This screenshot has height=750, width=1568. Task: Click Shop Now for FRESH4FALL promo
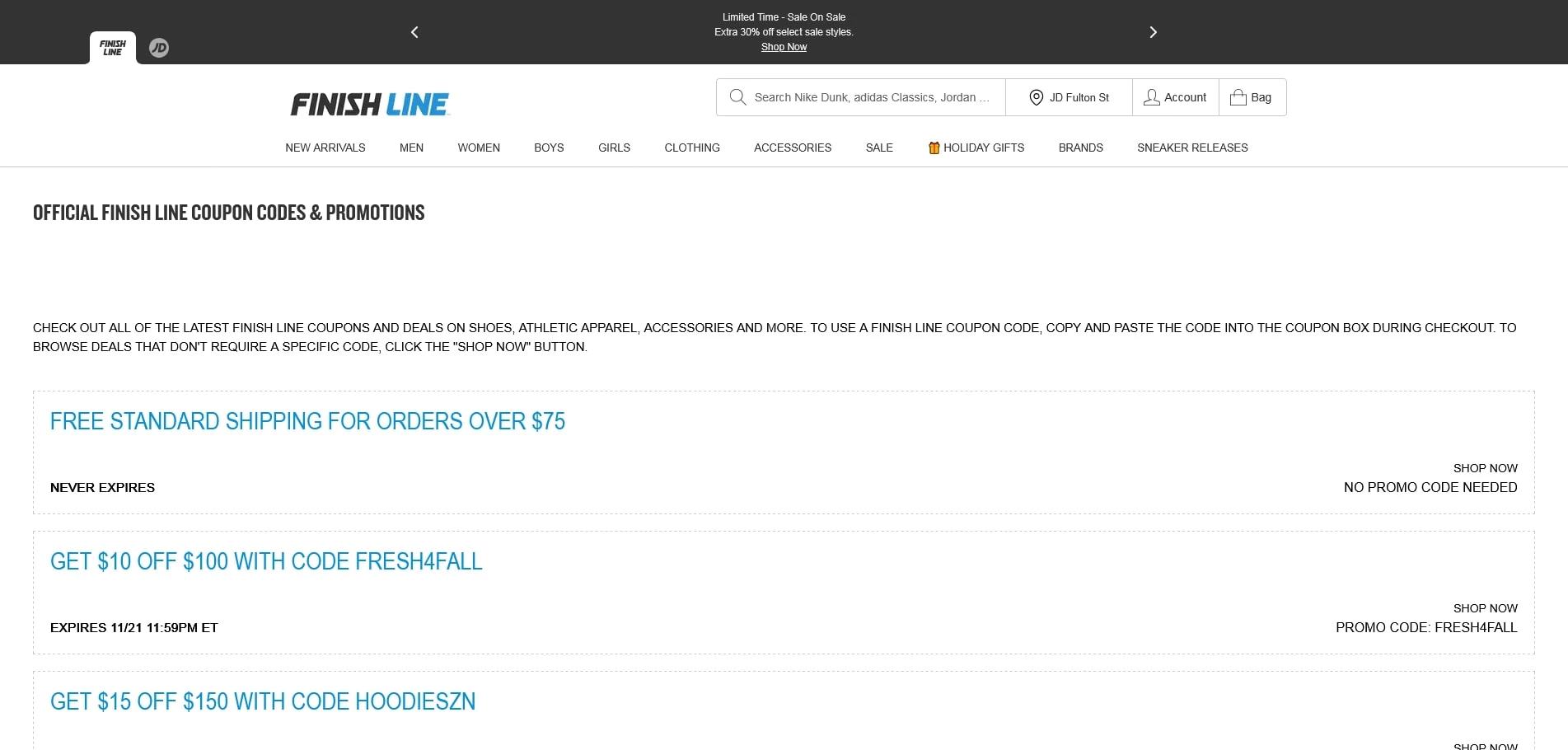[1485, 608]
